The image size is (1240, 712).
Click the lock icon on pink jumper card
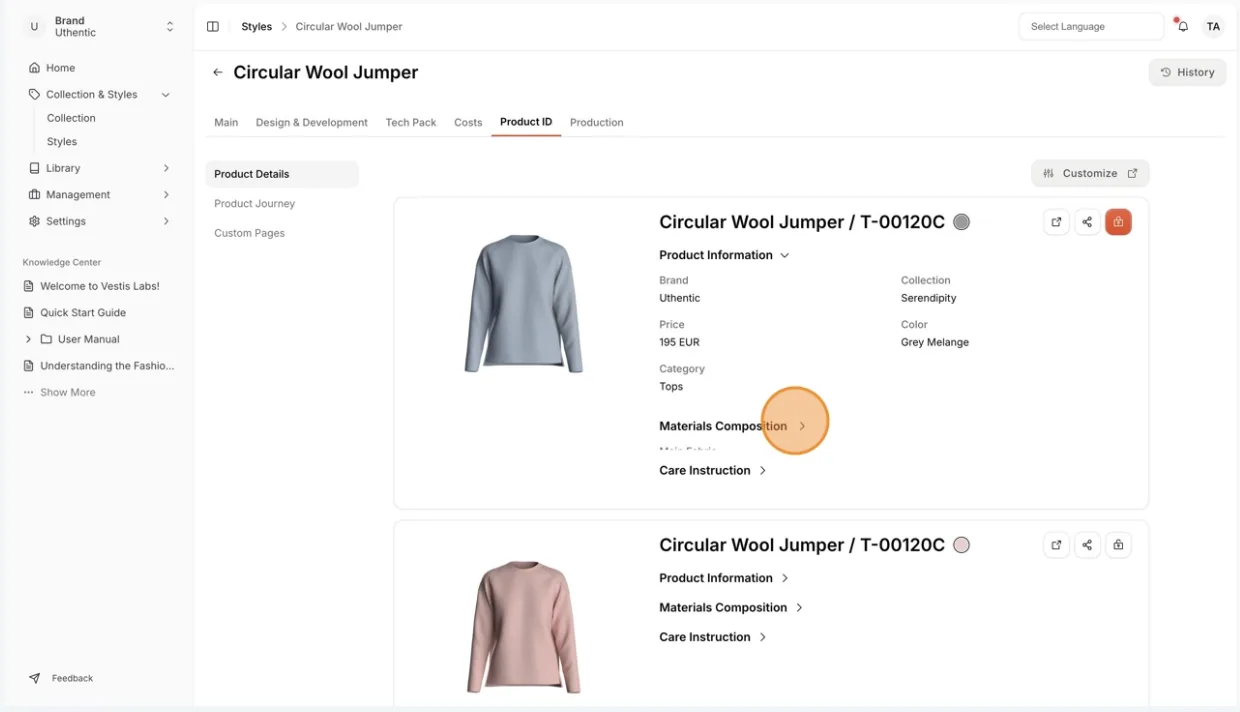tap(1118, 545)
